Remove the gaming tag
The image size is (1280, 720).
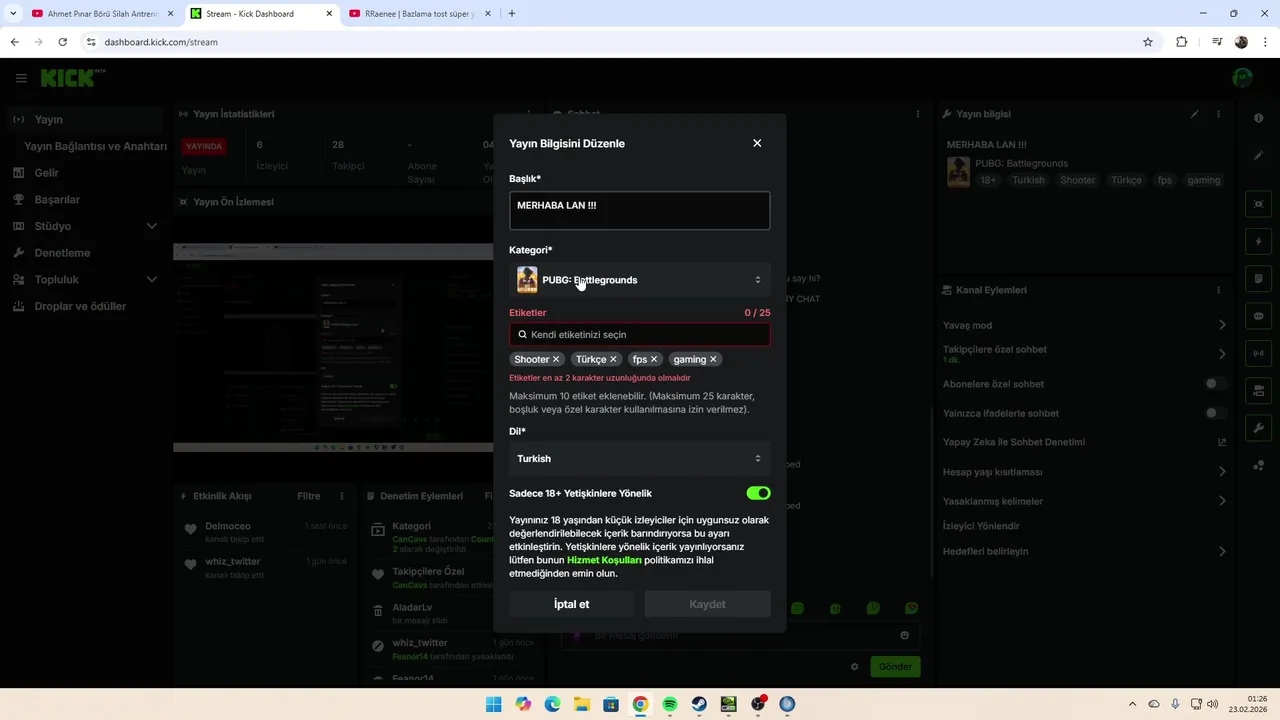[713, 359]
